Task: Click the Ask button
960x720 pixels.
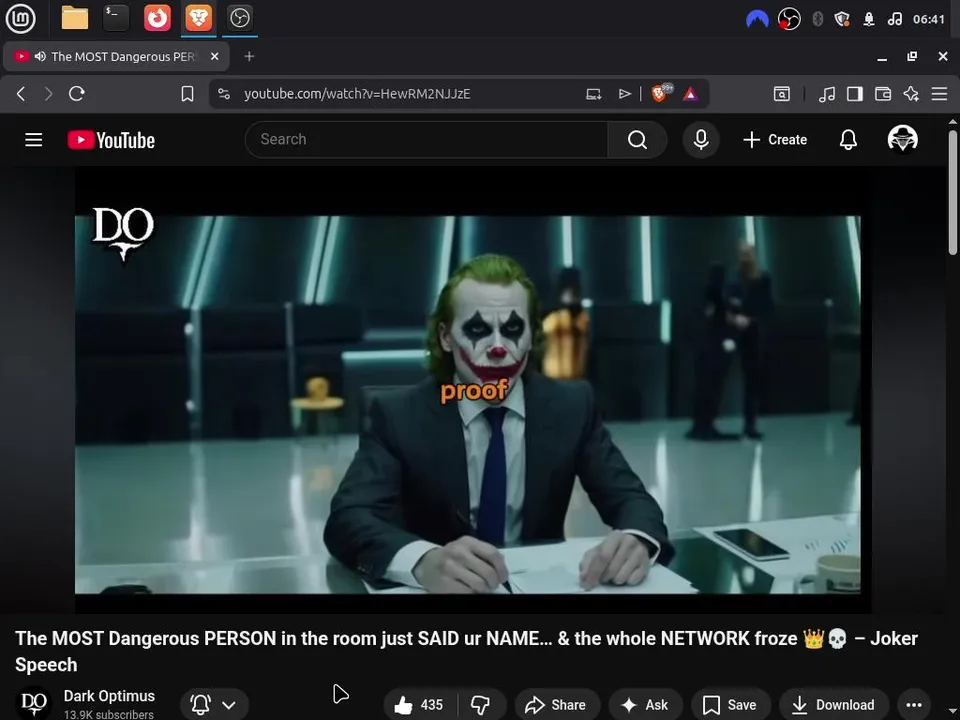Action: coord(645,705)
